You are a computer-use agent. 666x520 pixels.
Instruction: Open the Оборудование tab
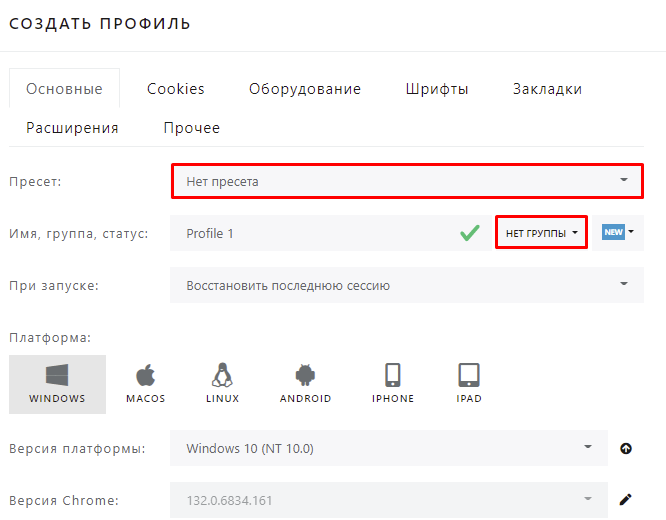click(305, 89)
